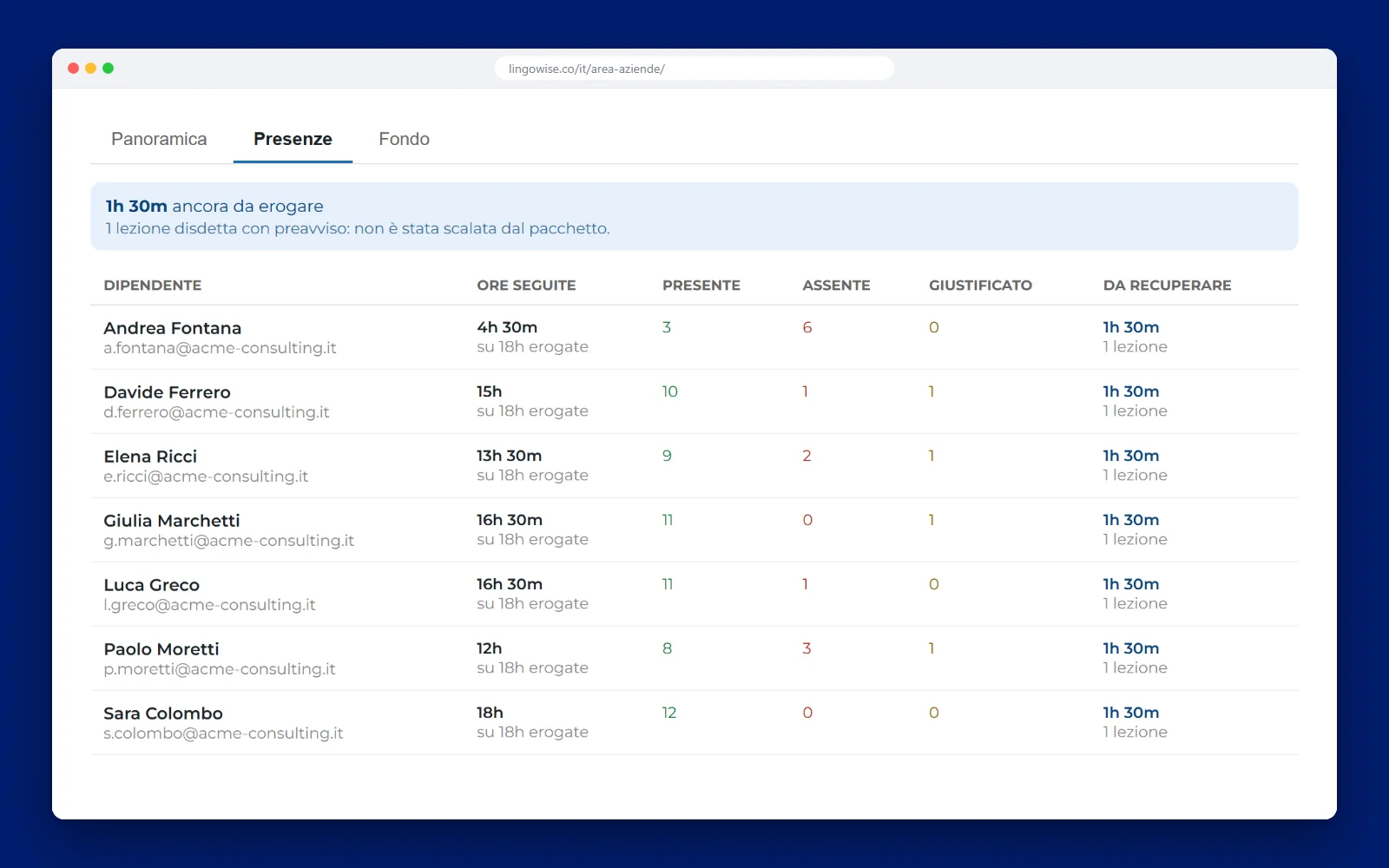The width and height of the screenshot is (1389, 868).
Task: Switch to the Panoramica tab
Action: (159, 139)
